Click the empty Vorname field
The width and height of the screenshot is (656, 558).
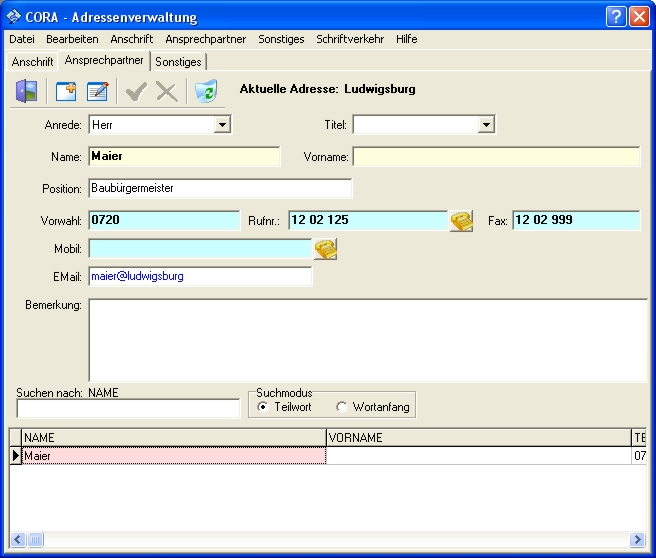pos(496,156)
